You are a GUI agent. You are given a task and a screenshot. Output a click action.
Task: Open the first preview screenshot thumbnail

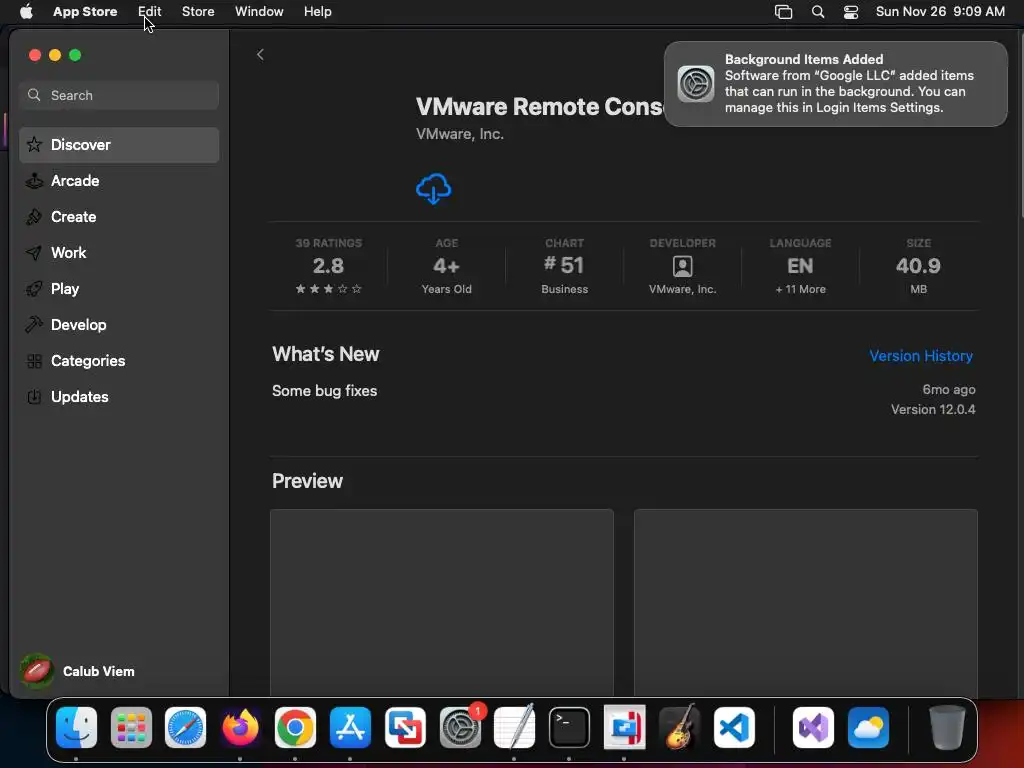click(x=442, y=603)
